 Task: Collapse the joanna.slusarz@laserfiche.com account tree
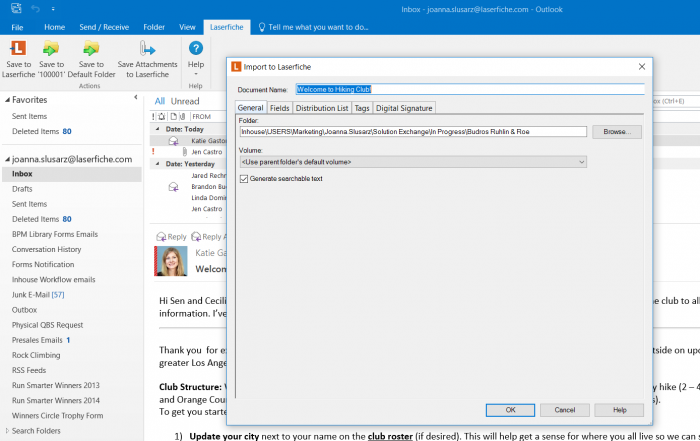pyautogui.click(x=6, y=159)
